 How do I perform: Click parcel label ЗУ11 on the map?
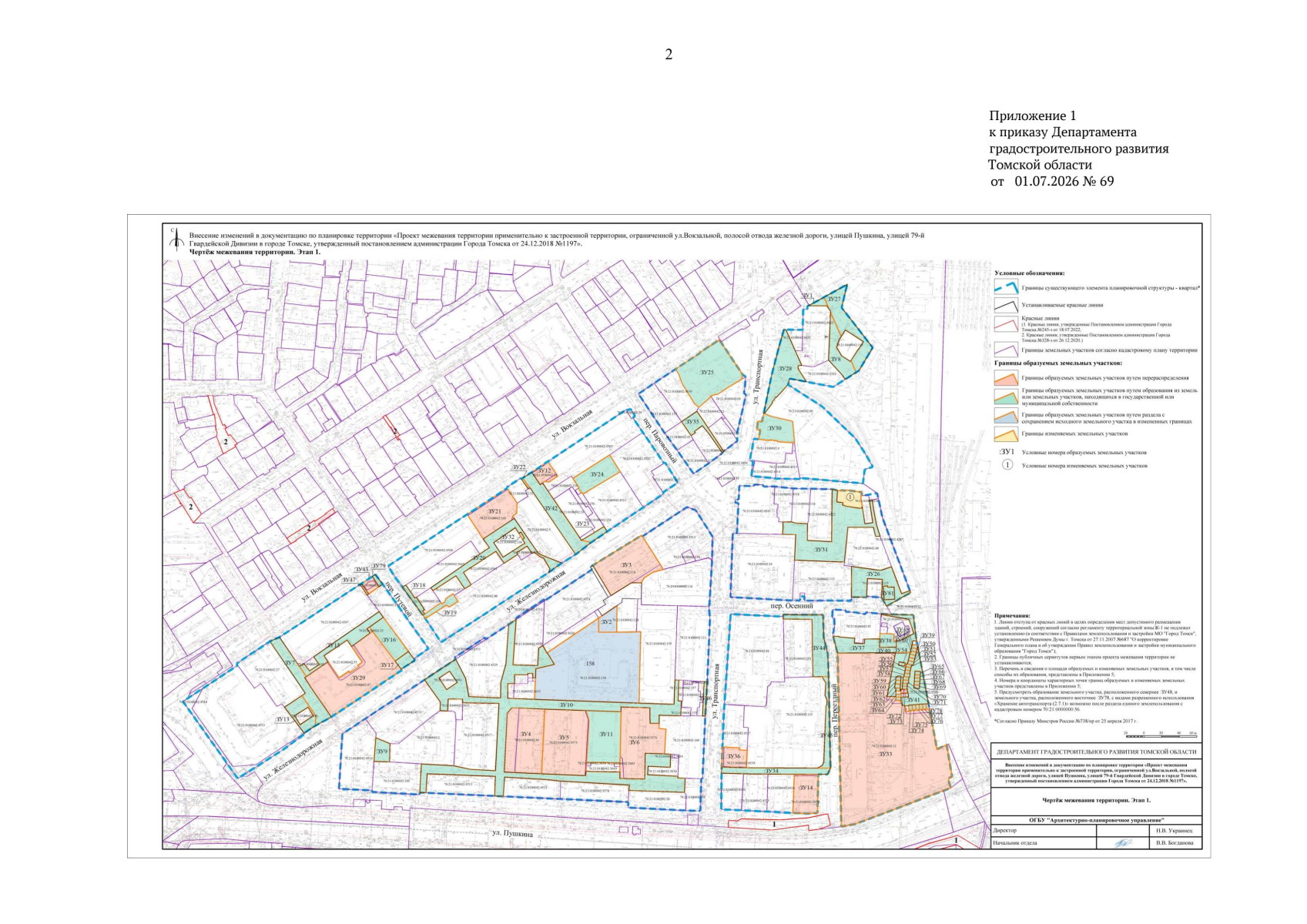point(606,735)
